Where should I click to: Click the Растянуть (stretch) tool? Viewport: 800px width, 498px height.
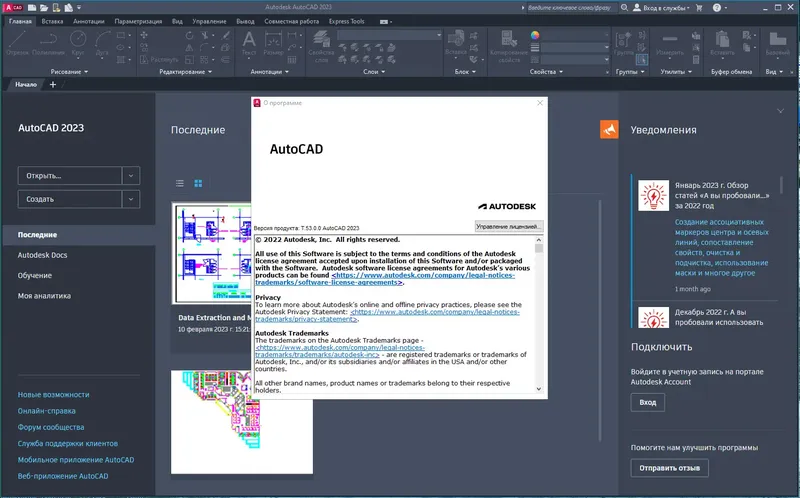click(x=159, y=60)
